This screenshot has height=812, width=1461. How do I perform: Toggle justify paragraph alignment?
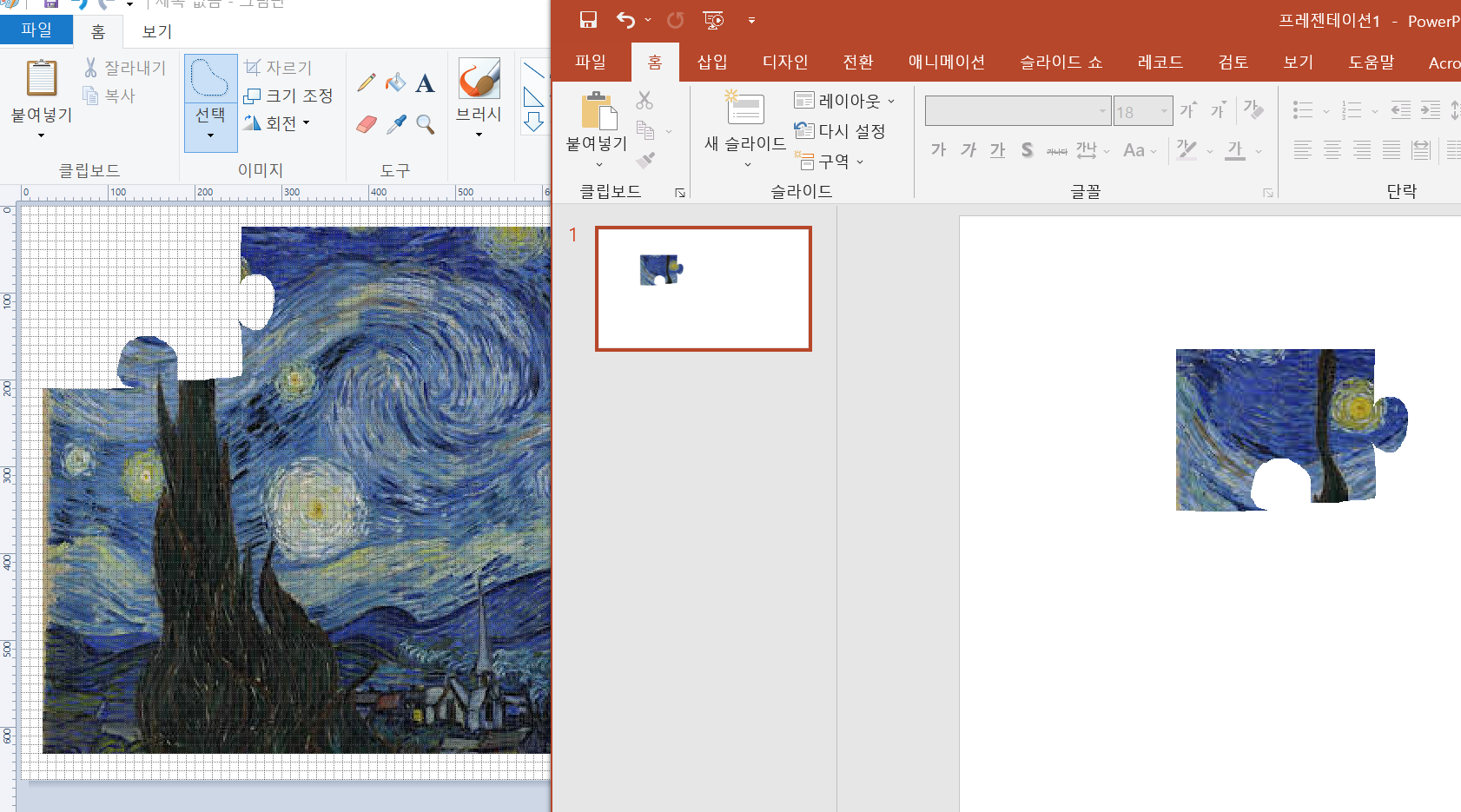(1392, 149)
